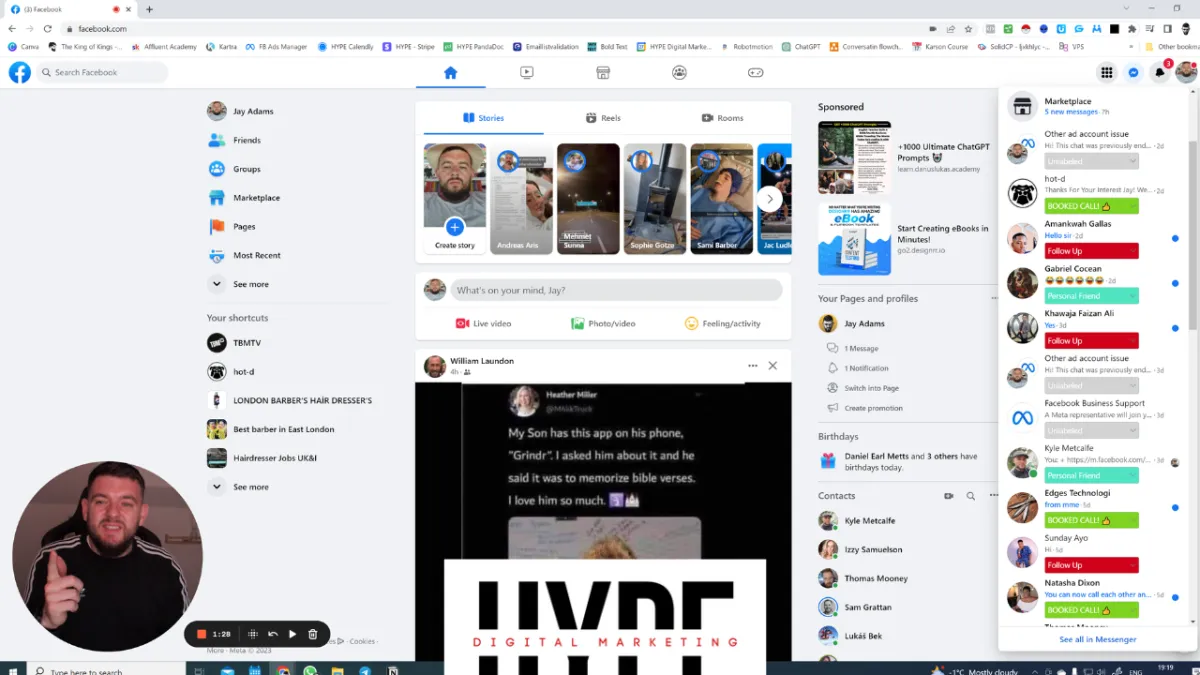Show next stories with the arrow button
Image resolution: width=1200 pixels, height=675 pixels.
point(769,199)
